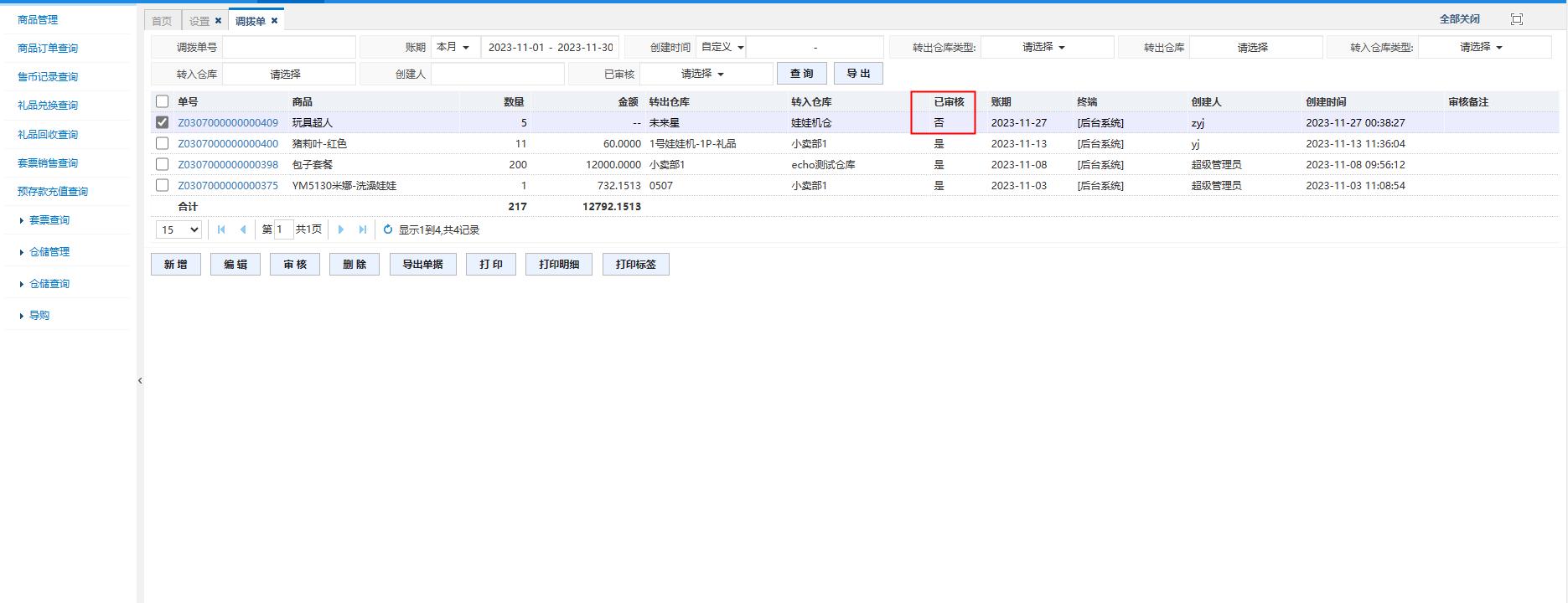Uncheck the row Z0307000000000409 checkbox
The image size is (1568, 603).
click(163, 122)
